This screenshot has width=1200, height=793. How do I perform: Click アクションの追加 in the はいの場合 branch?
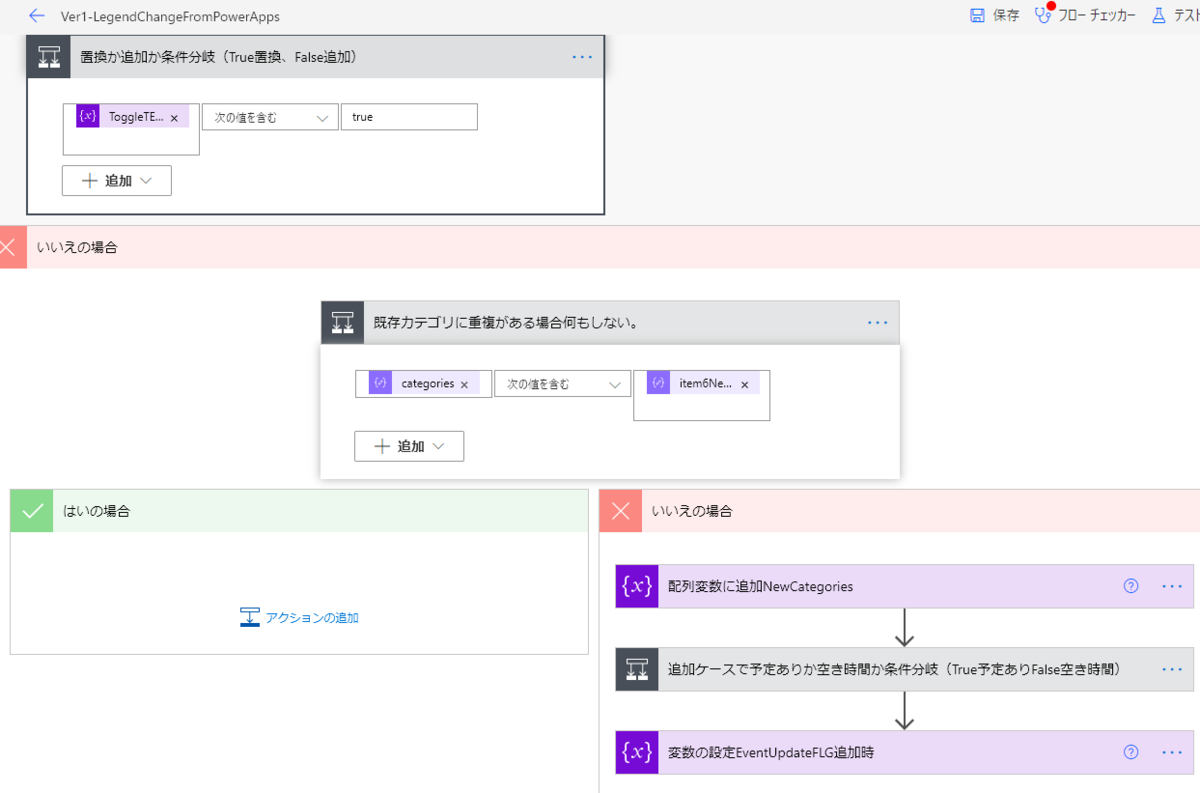307,617
